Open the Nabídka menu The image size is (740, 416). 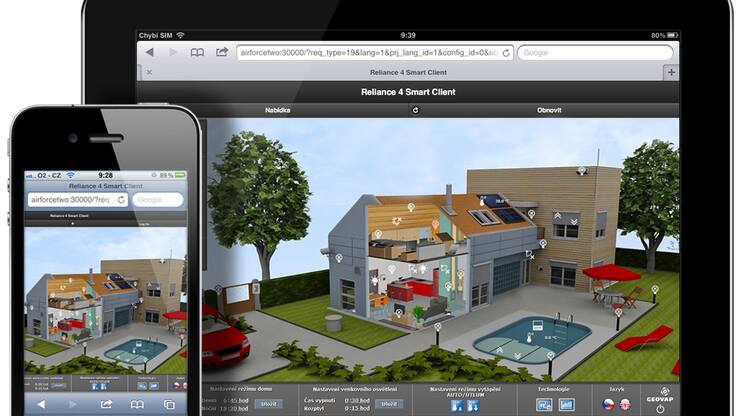(x=278, y=110)
